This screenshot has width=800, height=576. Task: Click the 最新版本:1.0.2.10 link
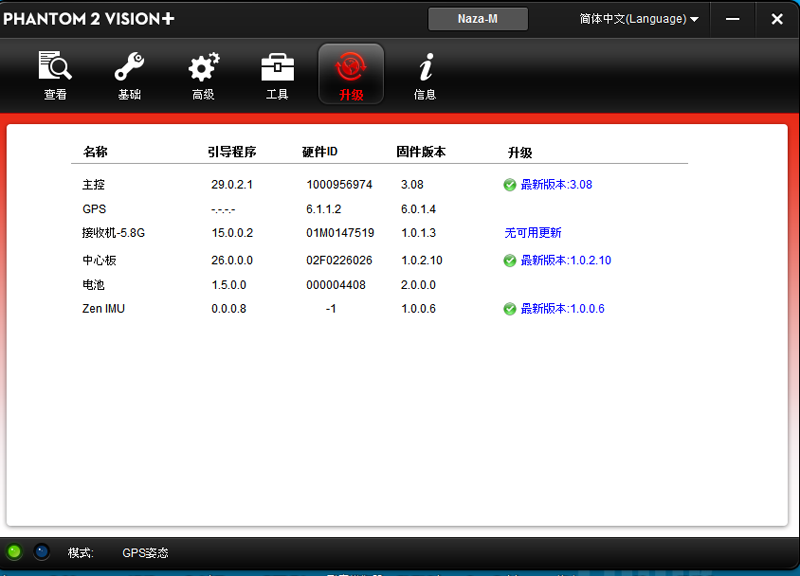pos(566,260)
